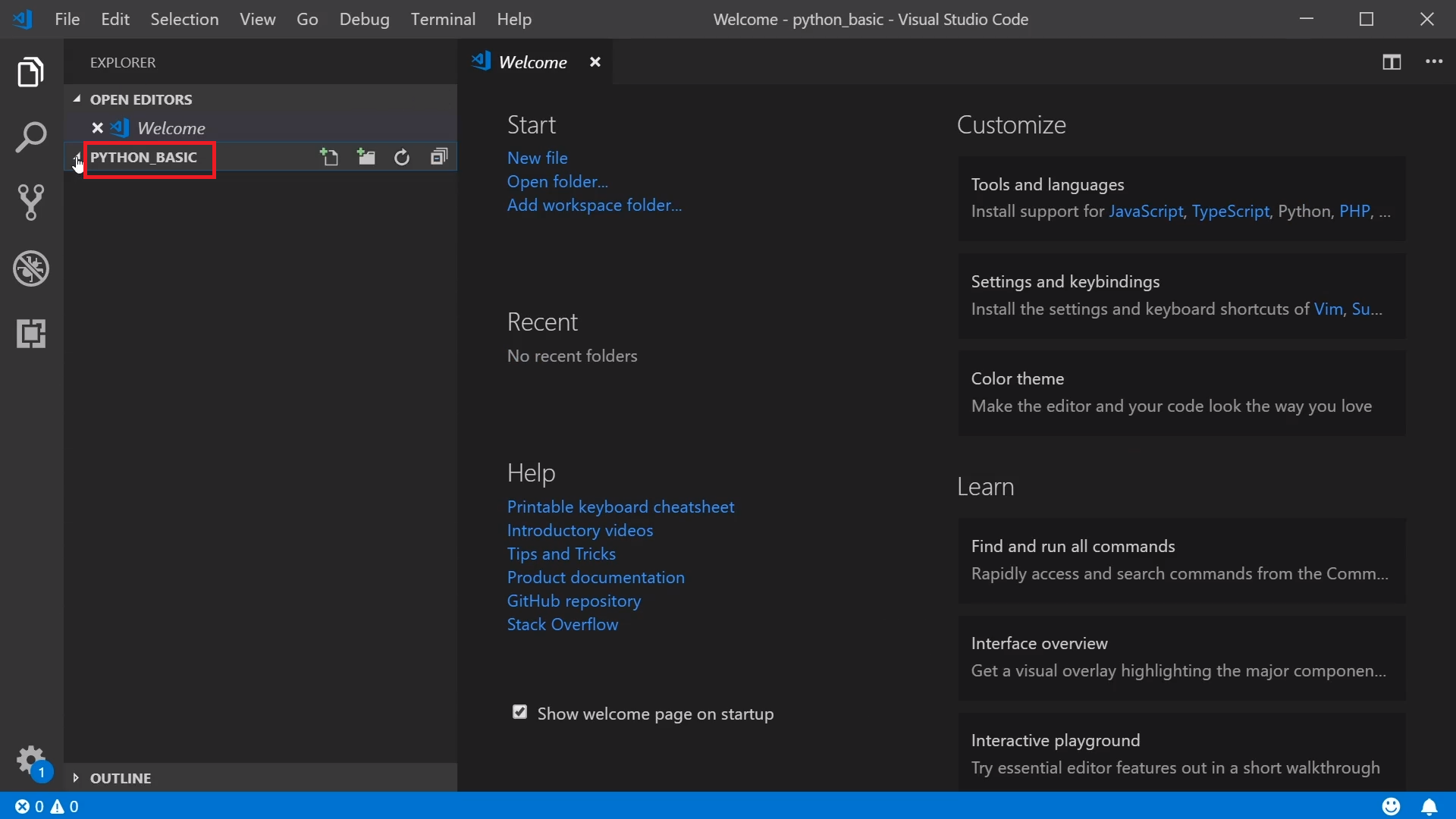Open the Source Control view
The width and height of the screenshot is (1456, 819).
(x=31, y=202)
